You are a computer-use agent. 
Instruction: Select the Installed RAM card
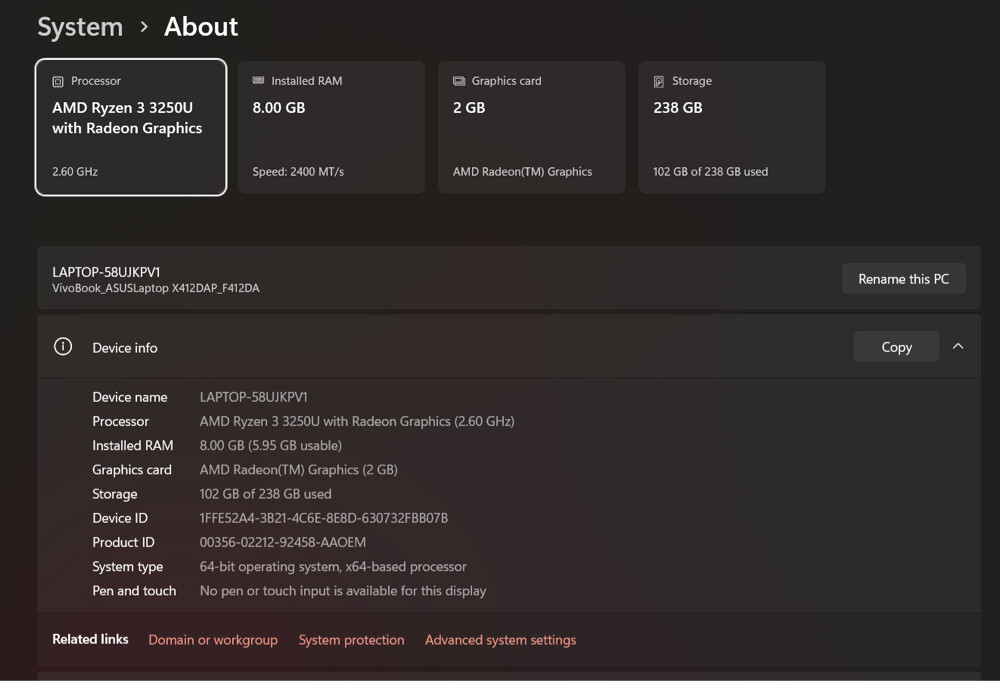[331, 127]
